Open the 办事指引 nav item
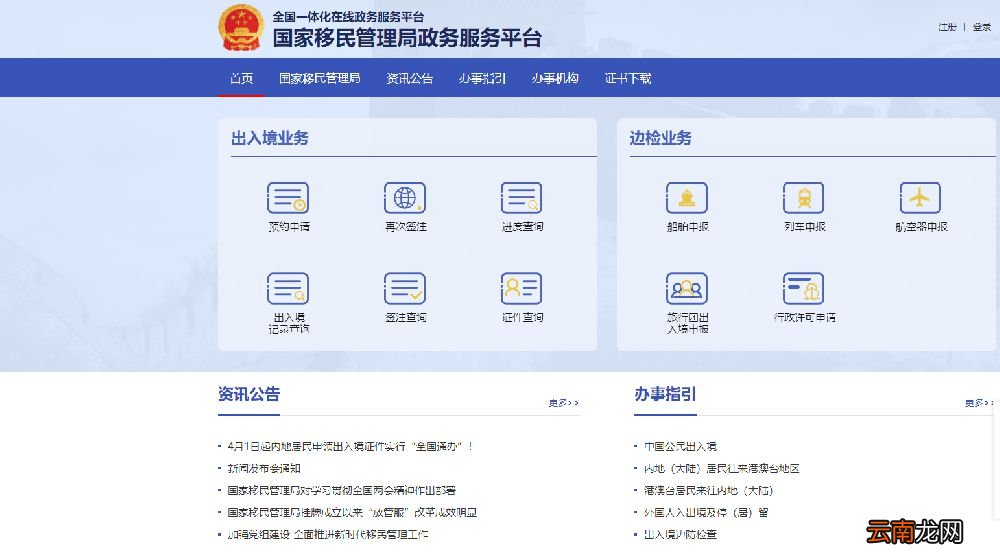 (482, 78)
